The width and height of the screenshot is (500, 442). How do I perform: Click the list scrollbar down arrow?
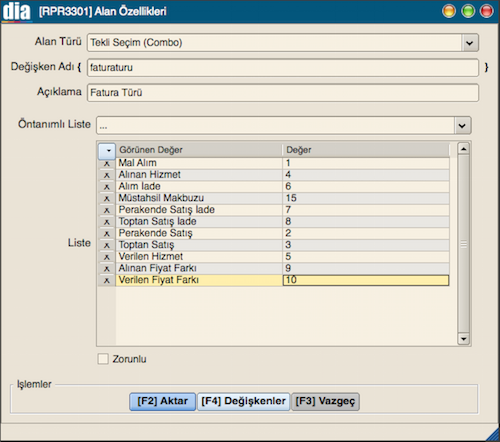pyautogui.click(x=464, y=339)
